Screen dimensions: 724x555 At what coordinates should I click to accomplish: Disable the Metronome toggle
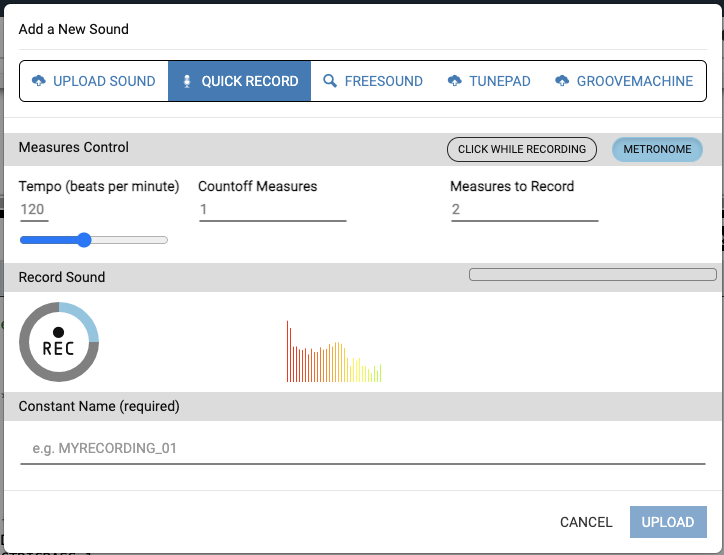tap(657, 149)
